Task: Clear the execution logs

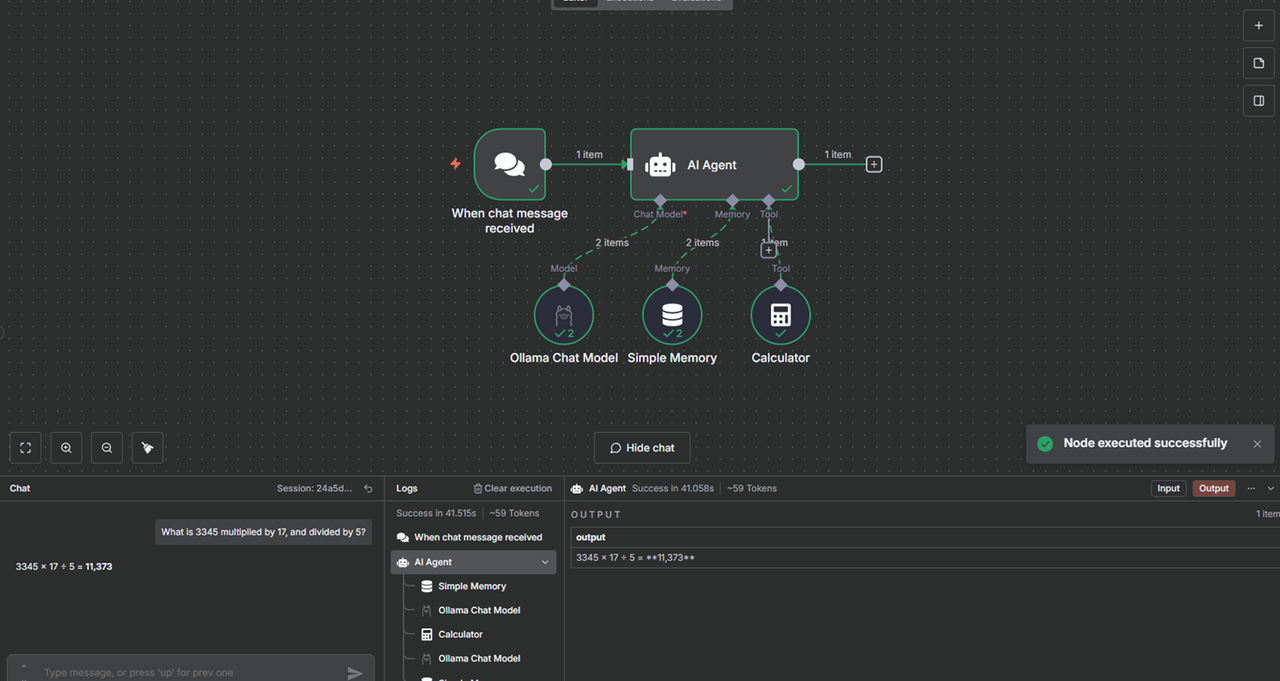Action: [513, 488]
